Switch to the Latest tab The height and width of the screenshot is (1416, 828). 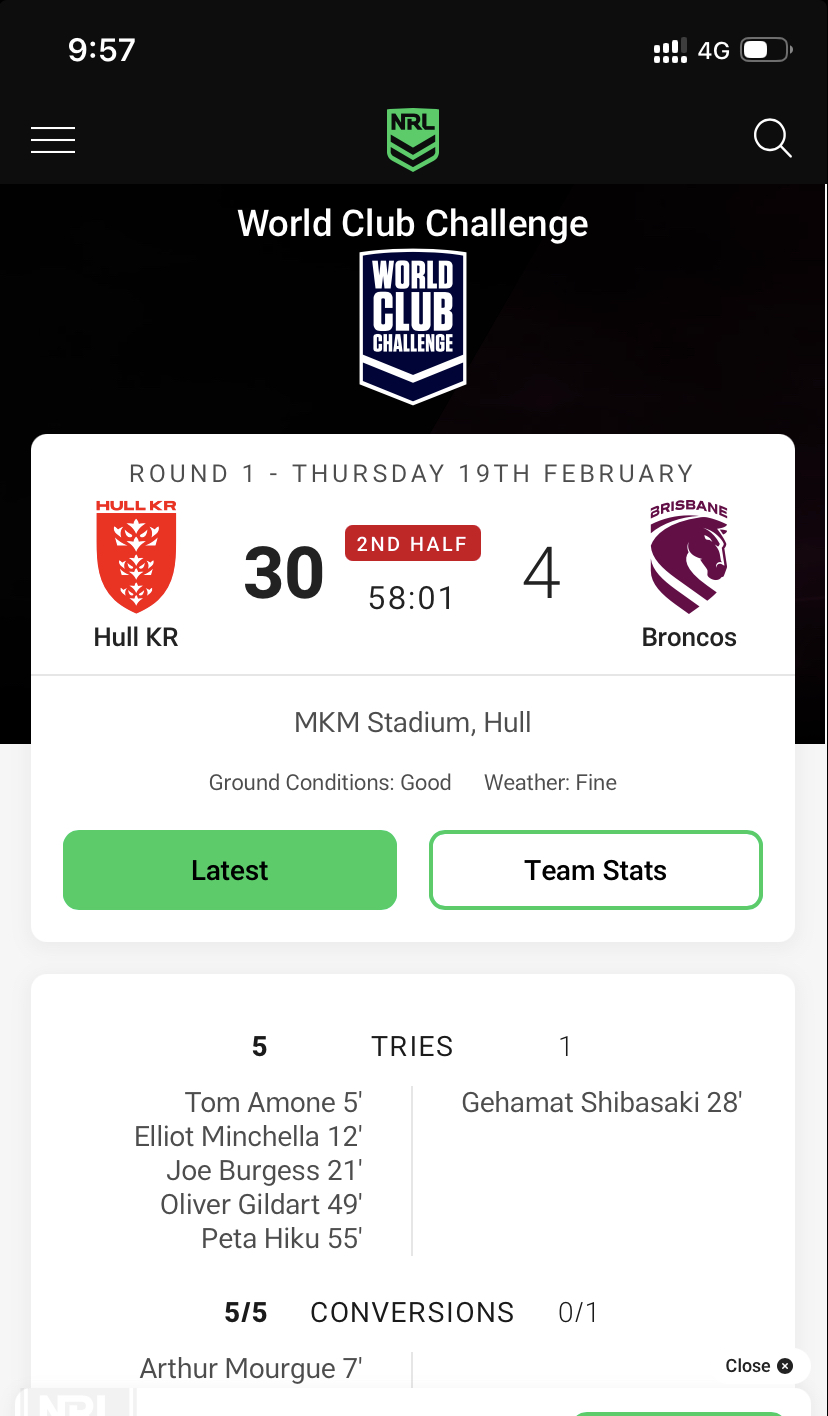click(x=230, y=870)
